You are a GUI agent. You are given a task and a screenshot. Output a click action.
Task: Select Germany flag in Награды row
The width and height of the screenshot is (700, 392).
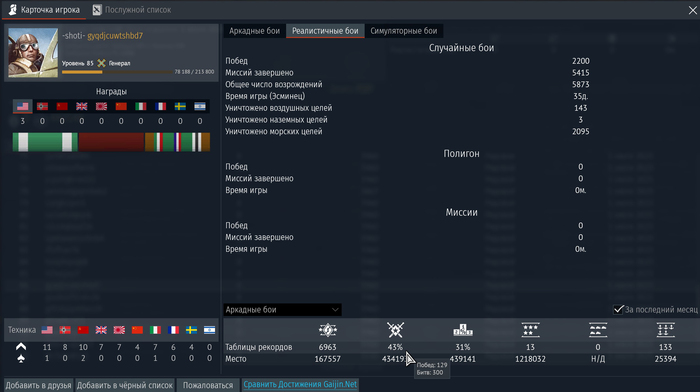[42, 106]
